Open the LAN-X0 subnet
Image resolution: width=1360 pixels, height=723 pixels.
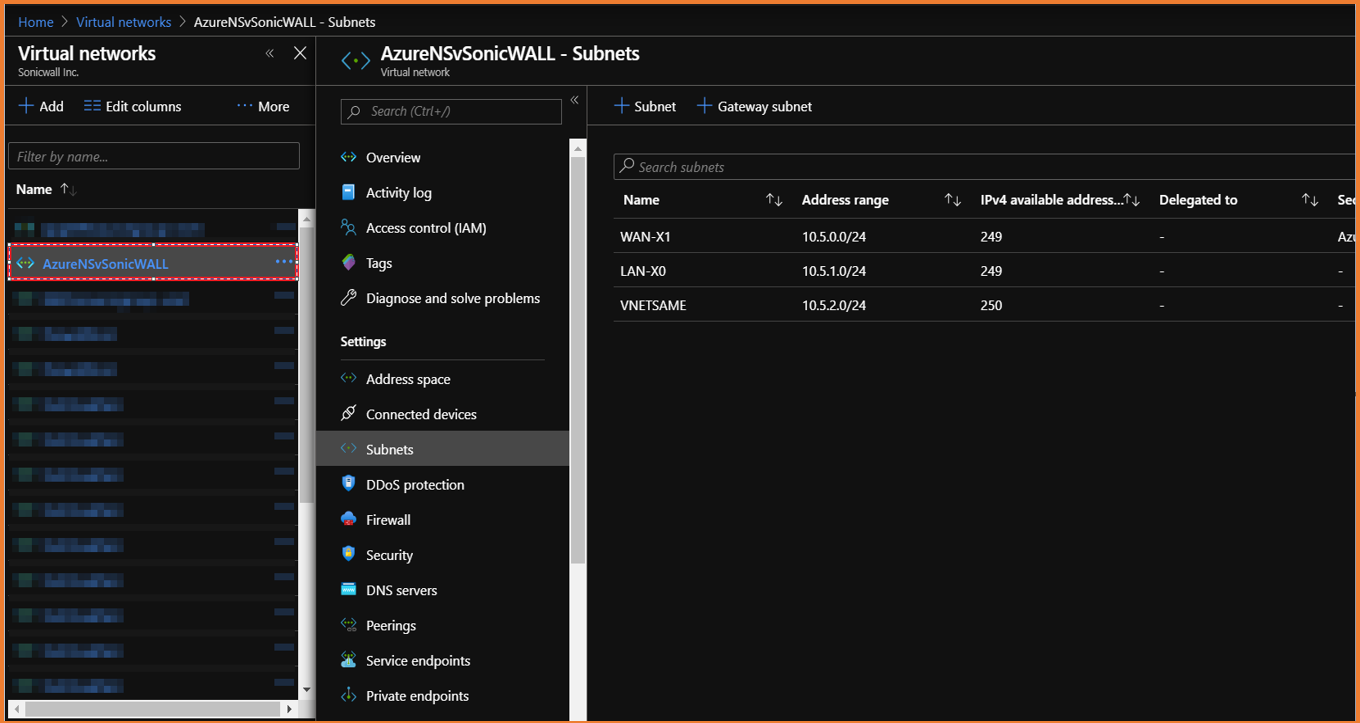click(x=644, y=271)
